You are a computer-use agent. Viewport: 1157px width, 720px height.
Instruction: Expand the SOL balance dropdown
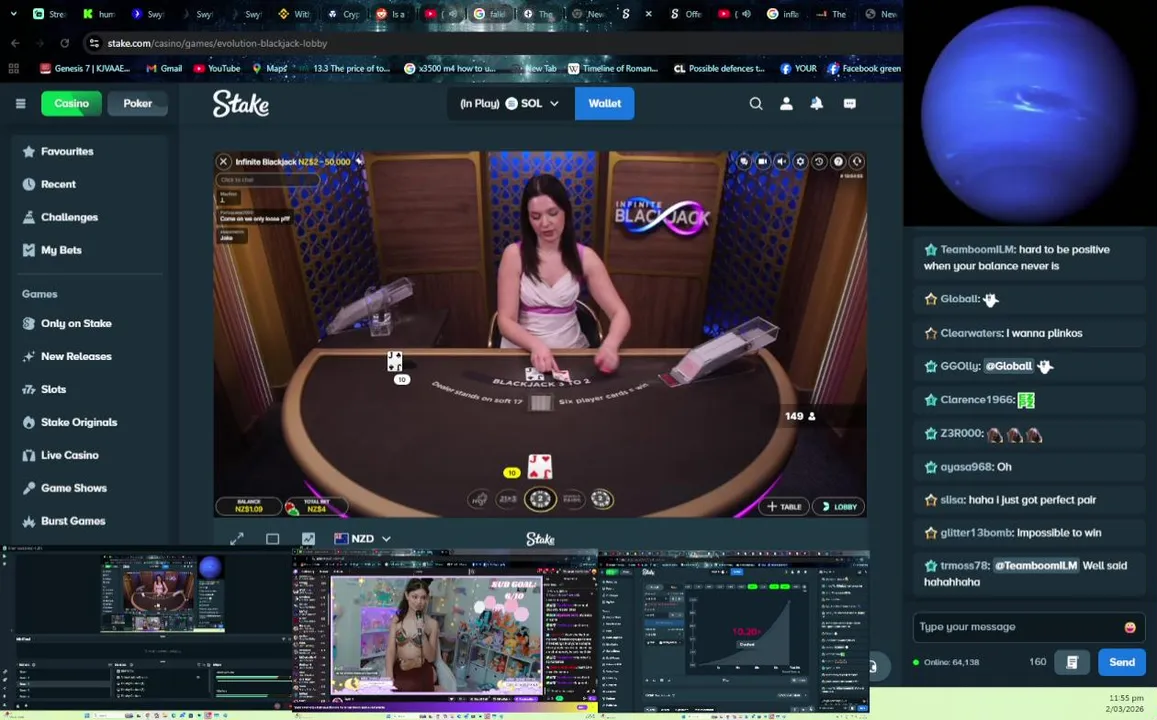511,103
